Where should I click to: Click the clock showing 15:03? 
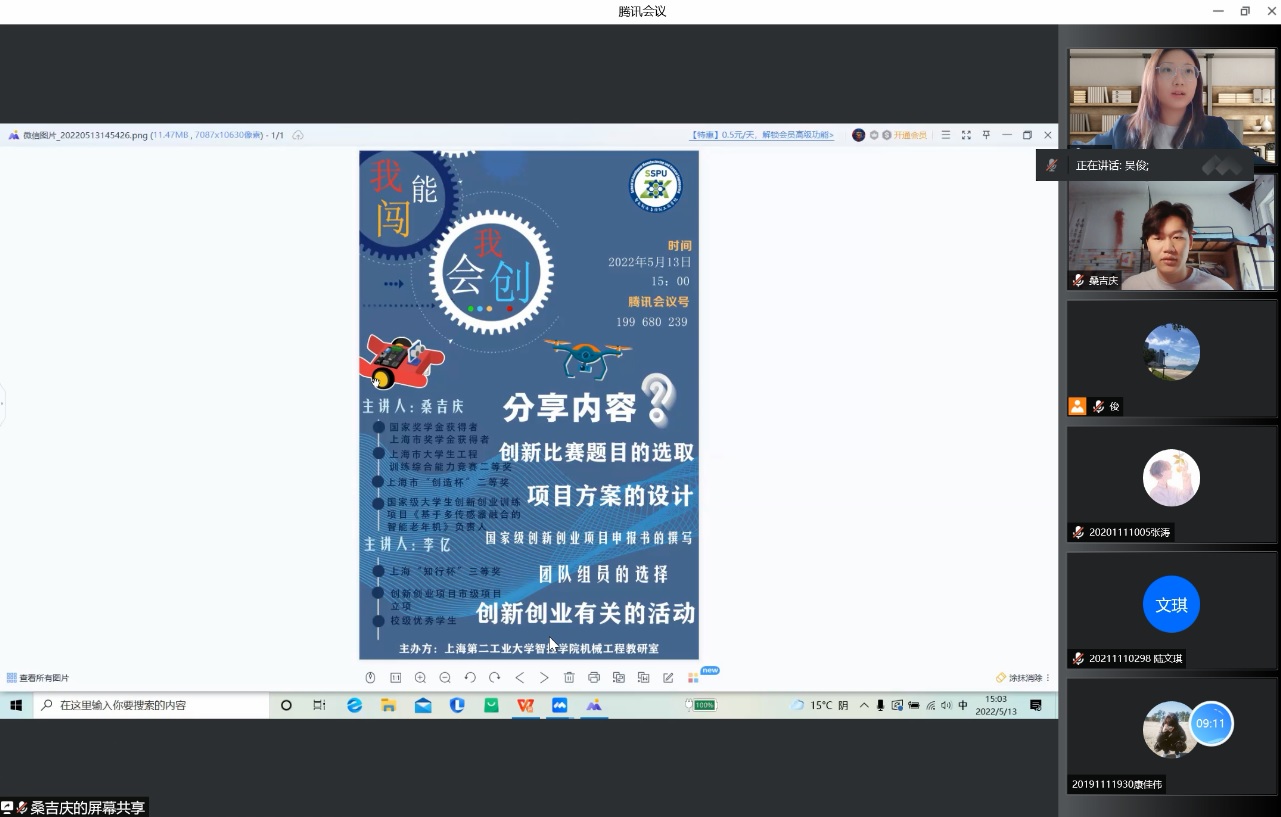coord(996,705)
